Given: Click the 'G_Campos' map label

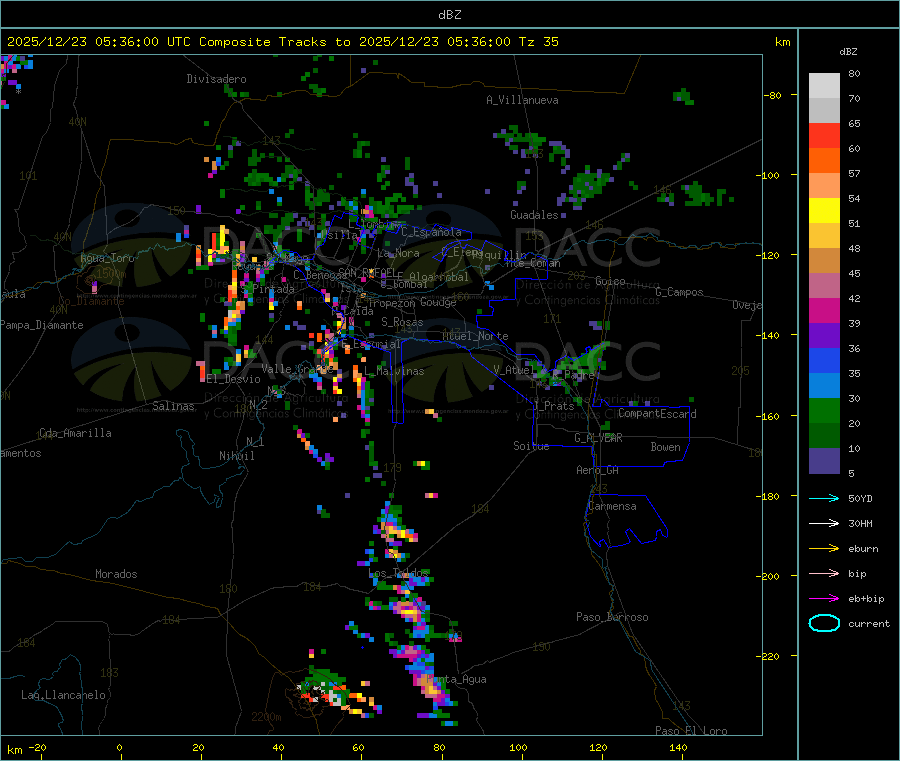Looking at the screenshot, I should coord(679,292).
